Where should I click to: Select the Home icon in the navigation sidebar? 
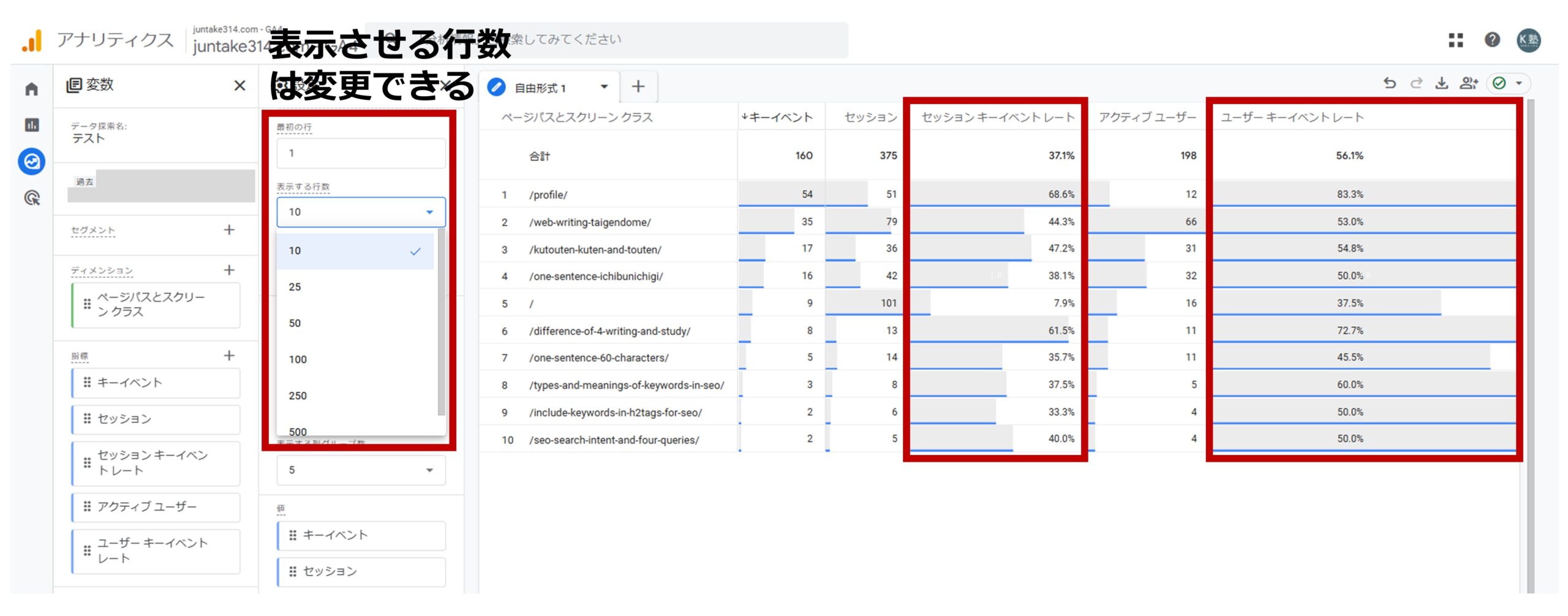pos(31,89)
